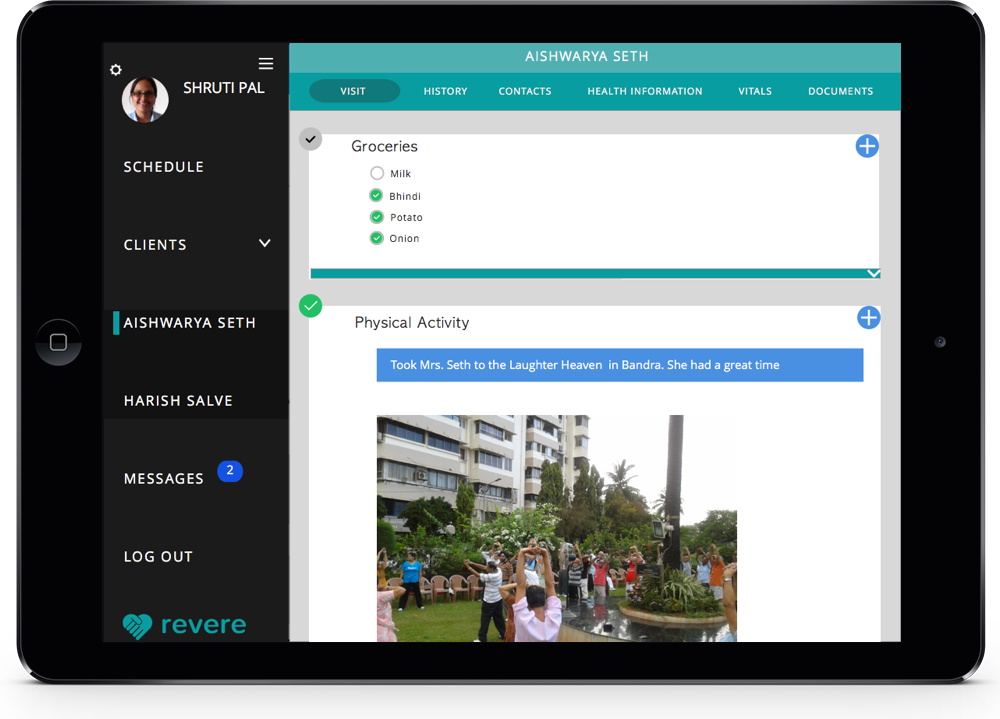Uncheck the Bhindi grocery item
The image size is (1000, 719).
pos(377,196)
